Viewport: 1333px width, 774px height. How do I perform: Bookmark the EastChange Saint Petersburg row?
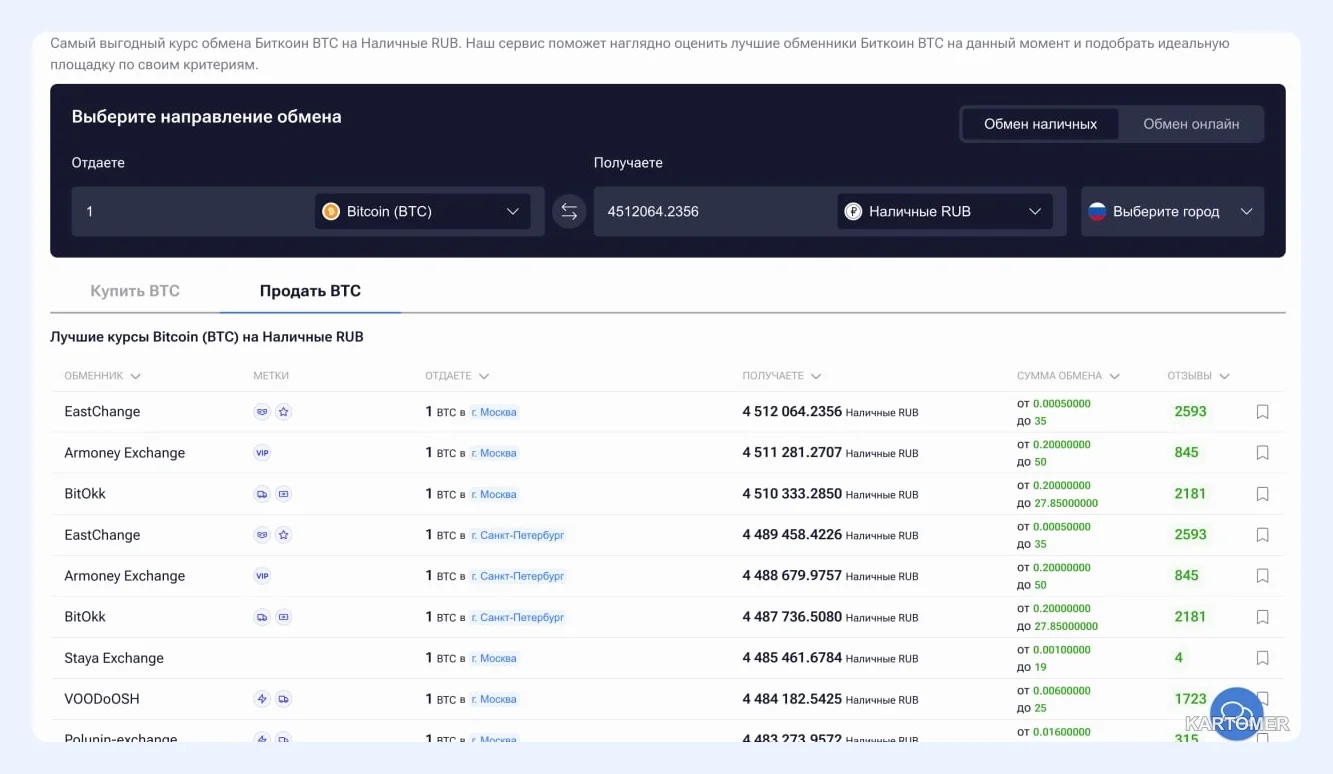(x=1262, y=535)
